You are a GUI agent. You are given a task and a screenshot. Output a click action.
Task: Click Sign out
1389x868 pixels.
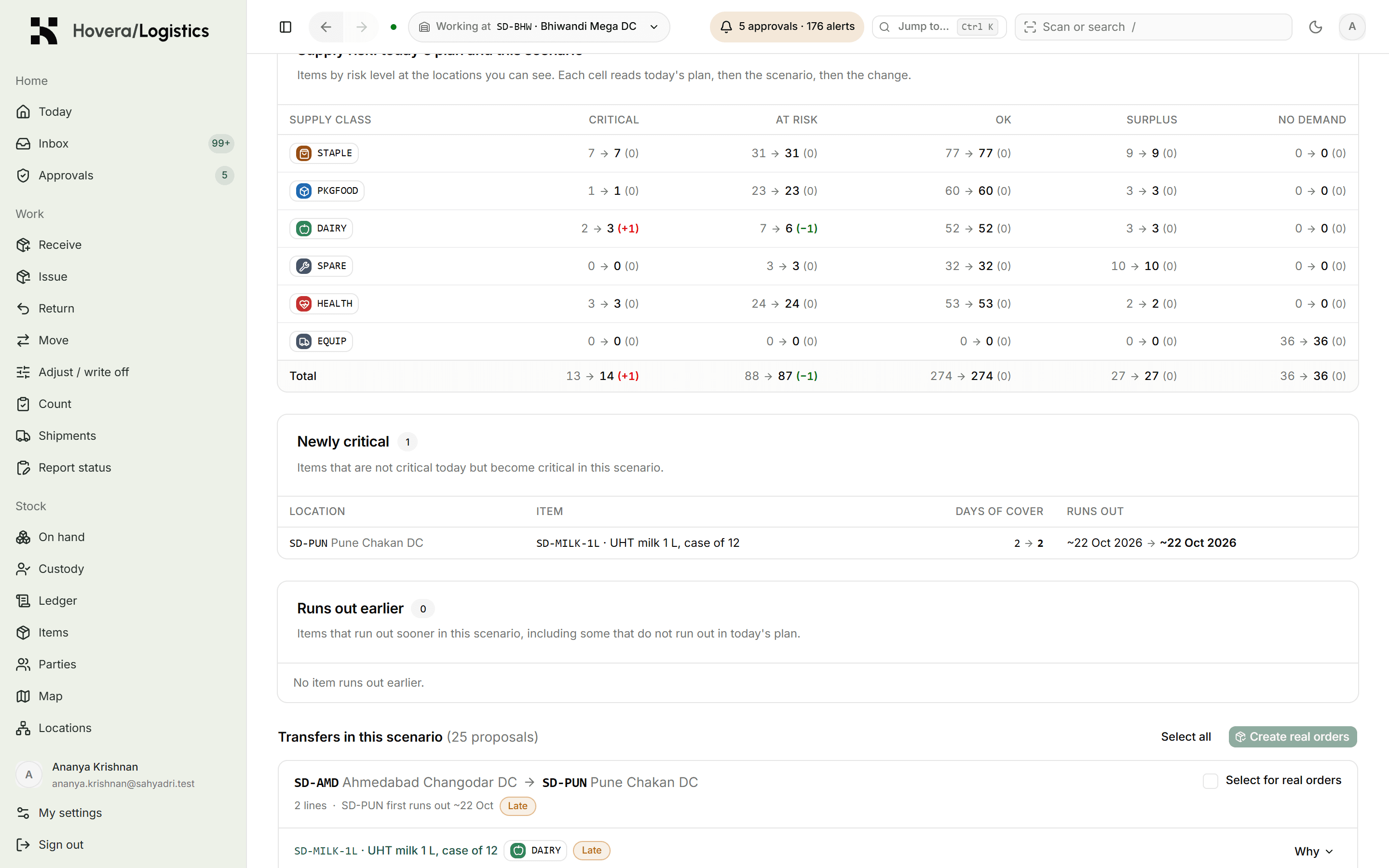[x=123, y=845]
